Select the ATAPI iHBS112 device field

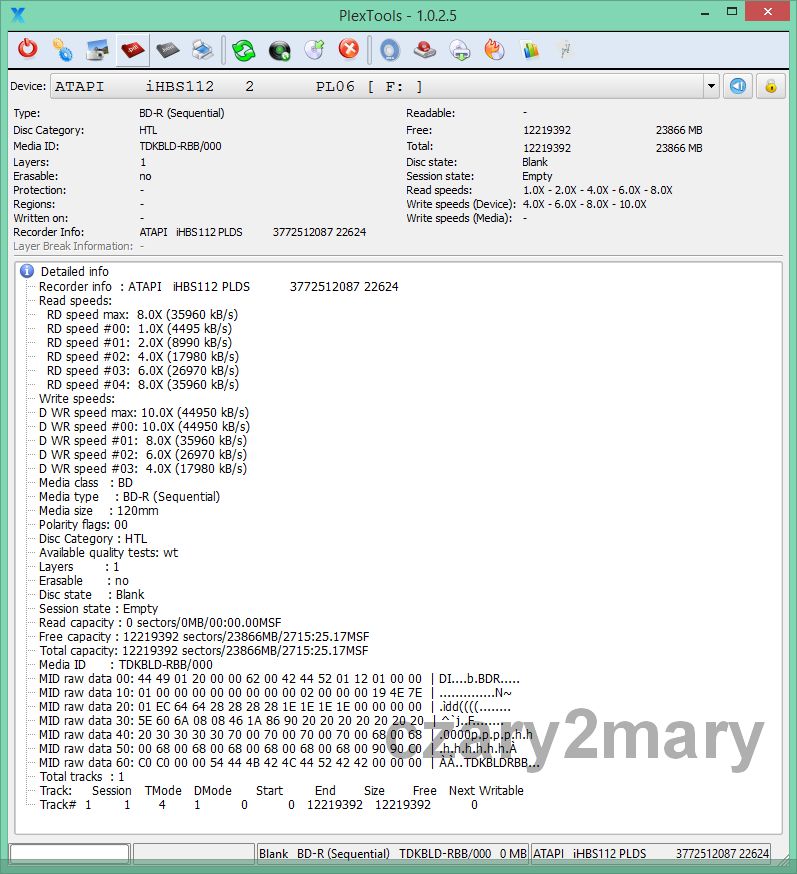pos(377,86)
